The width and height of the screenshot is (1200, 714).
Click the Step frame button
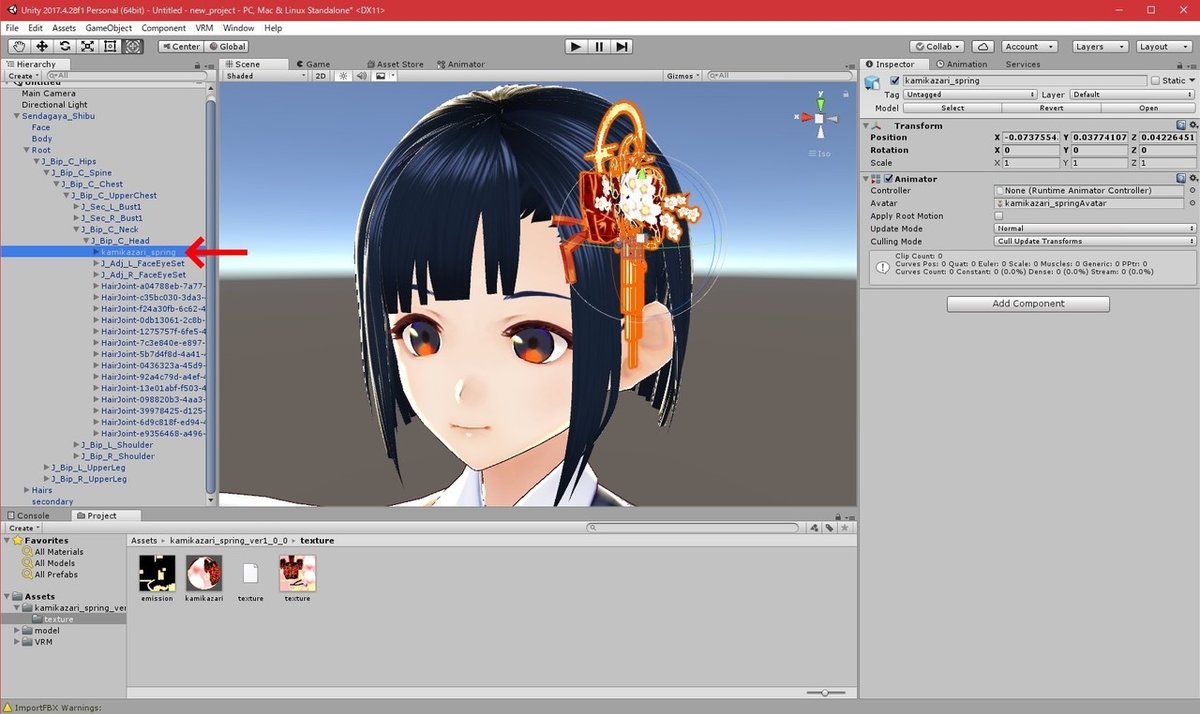pos(621,46)
